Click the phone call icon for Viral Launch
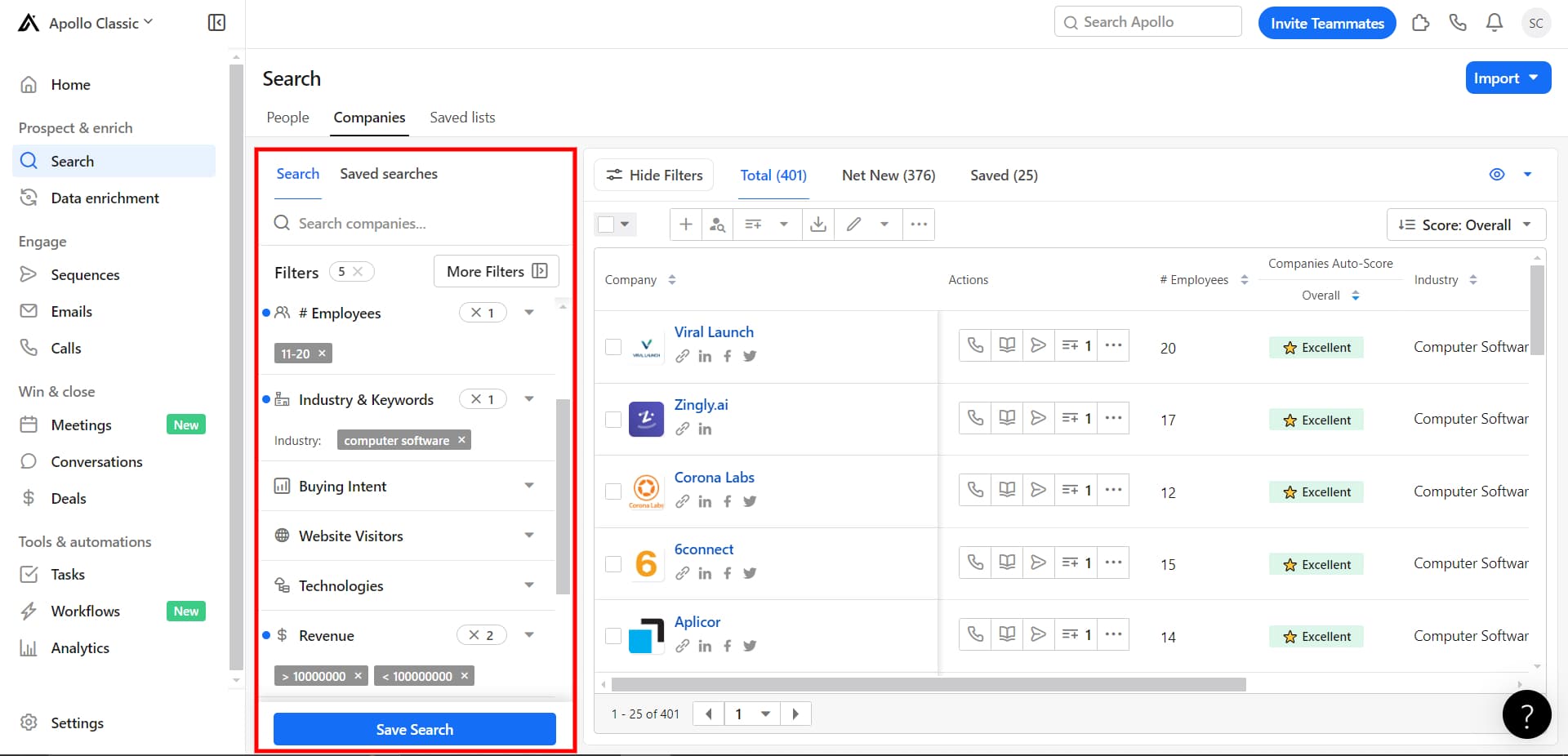The height and width of the screenshot is (756, 1568). tap(974, 345)
